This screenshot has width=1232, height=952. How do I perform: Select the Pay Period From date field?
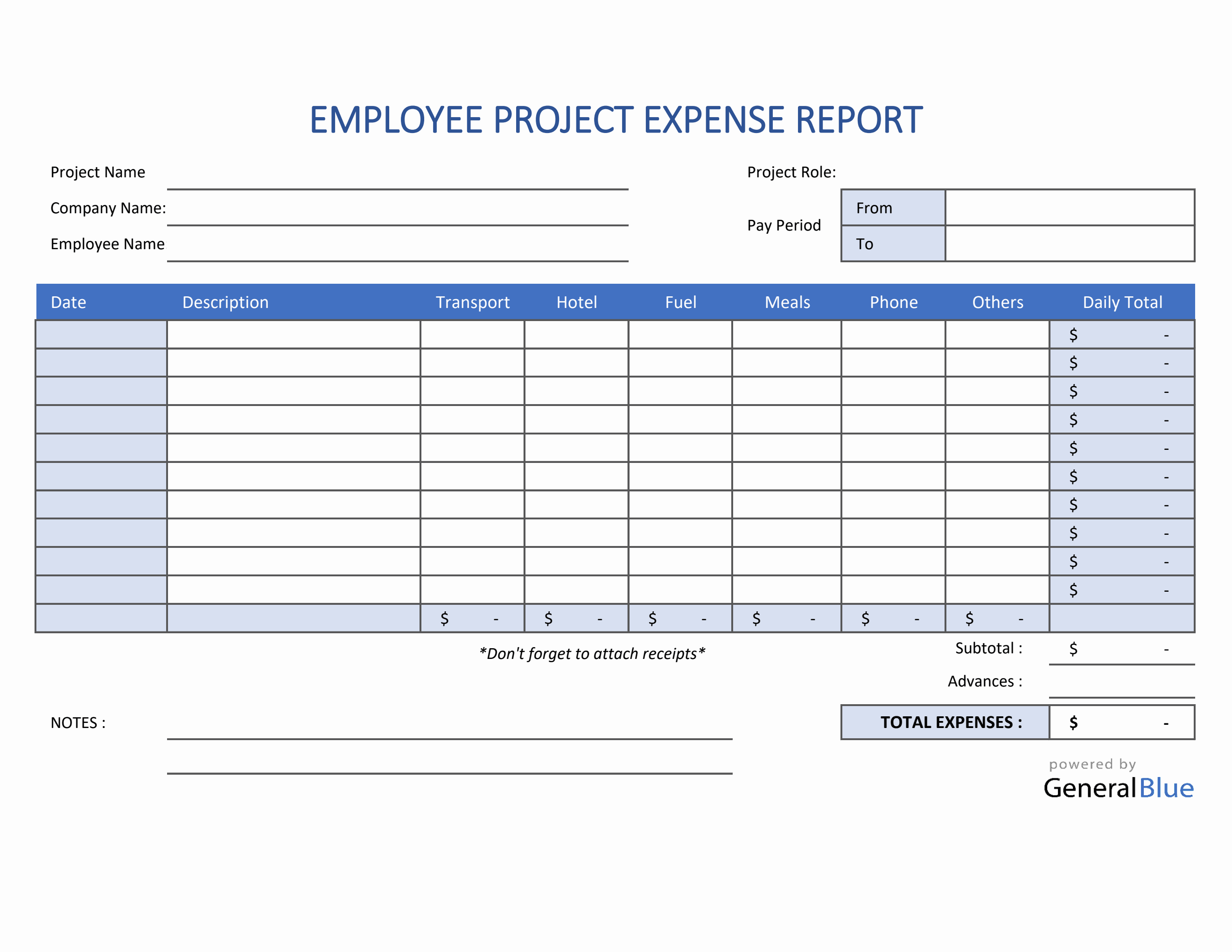tap(1070, 208)
